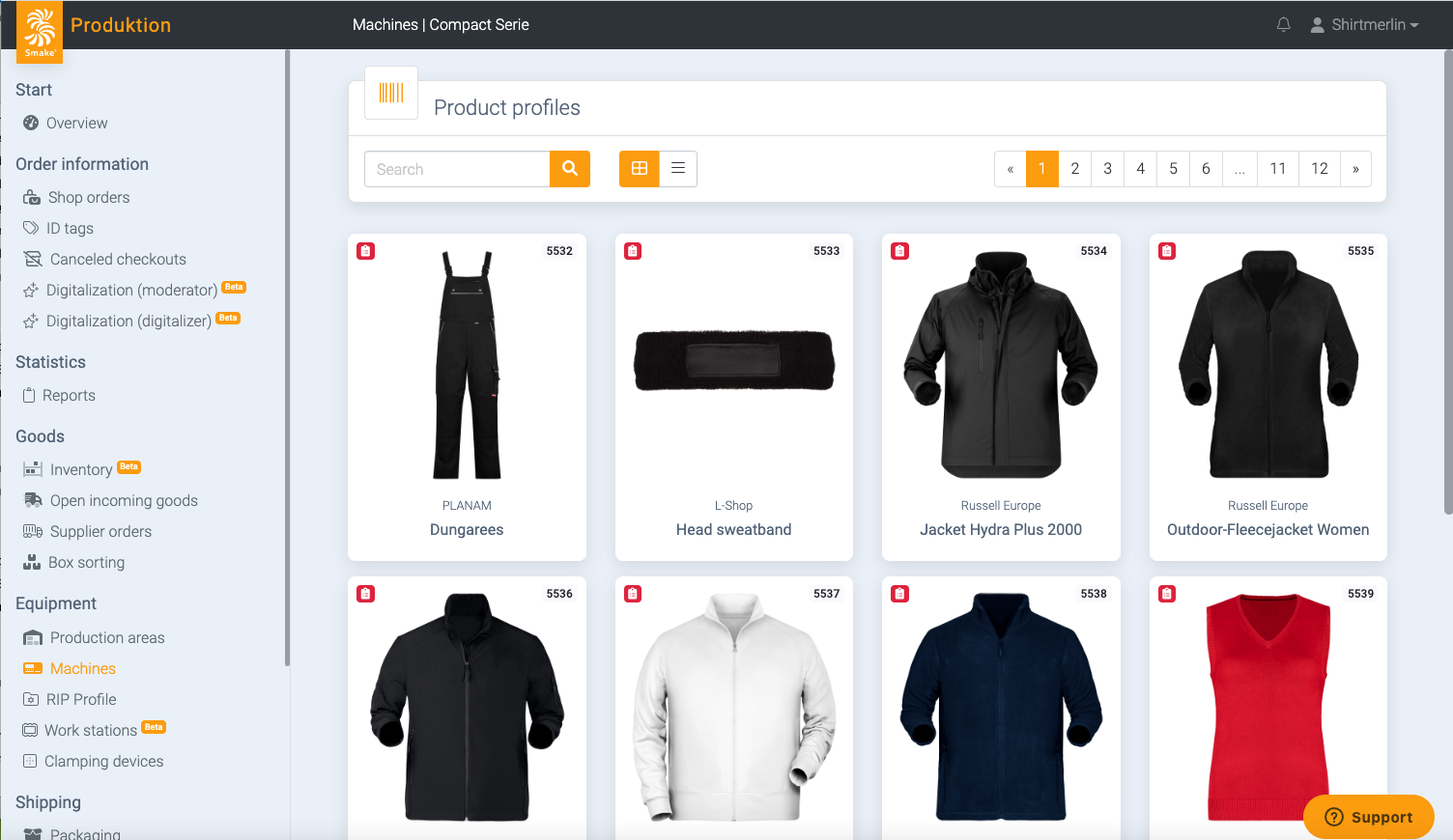Open the Head sweatband product thumbnail
This screenshot has height=840, width=1453.
click(734, 360)
